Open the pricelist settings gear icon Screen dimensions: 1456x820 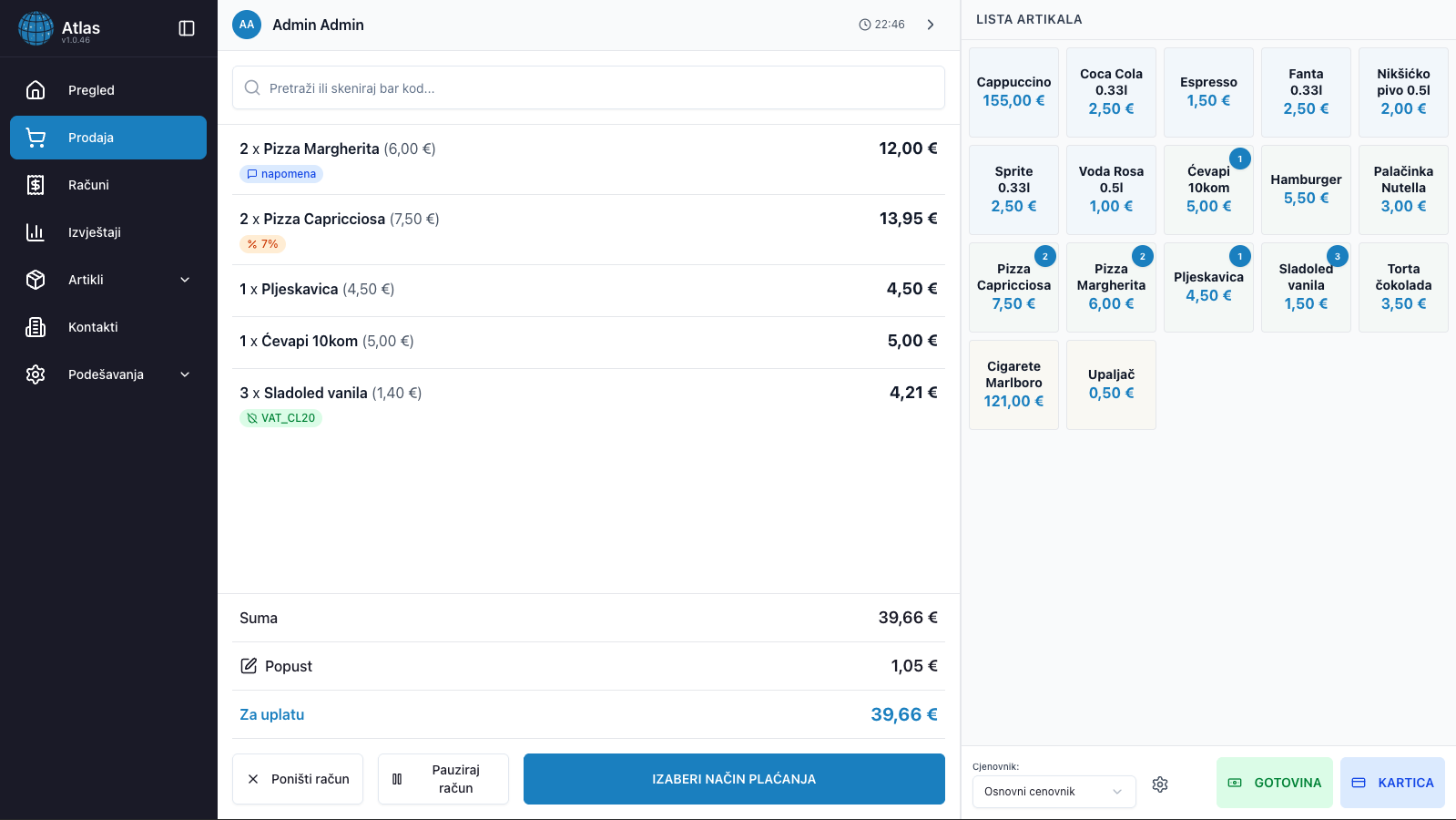point(1159,784)
